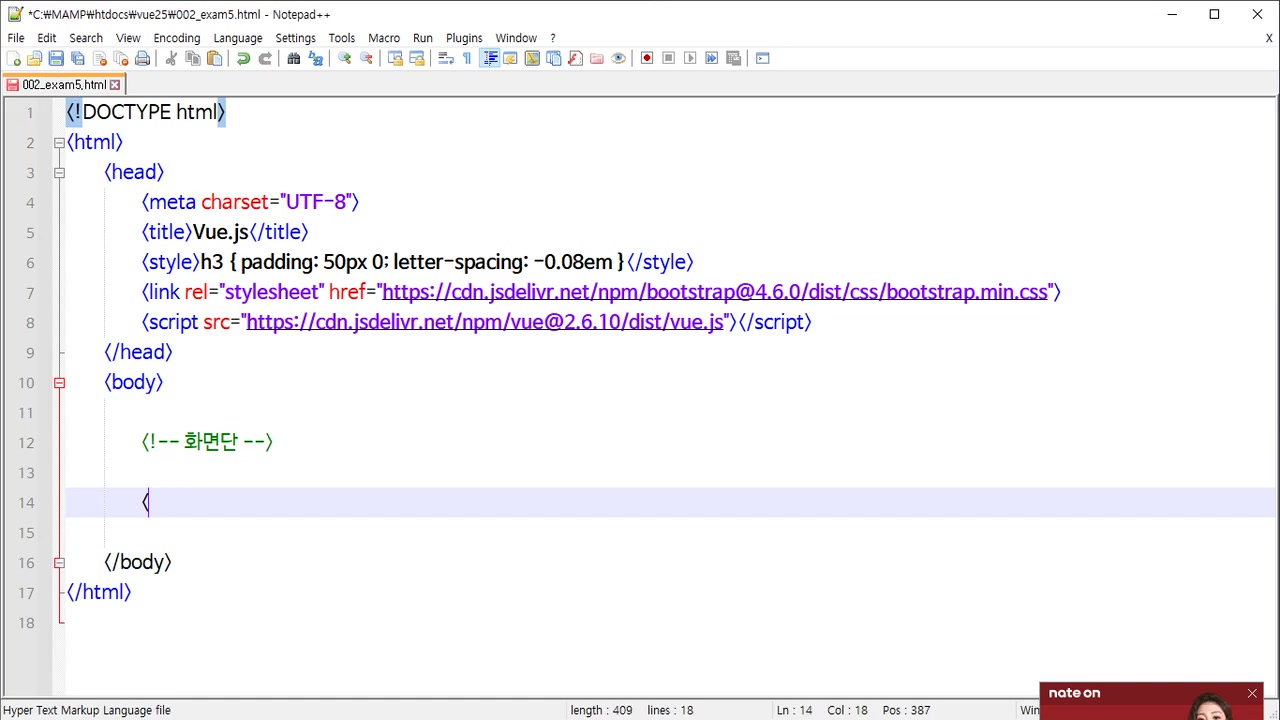Image resolution: width=1280 pixels, height=720 pixels.
Task: Toggle the Show Indent Guide button
Action: 490,59
